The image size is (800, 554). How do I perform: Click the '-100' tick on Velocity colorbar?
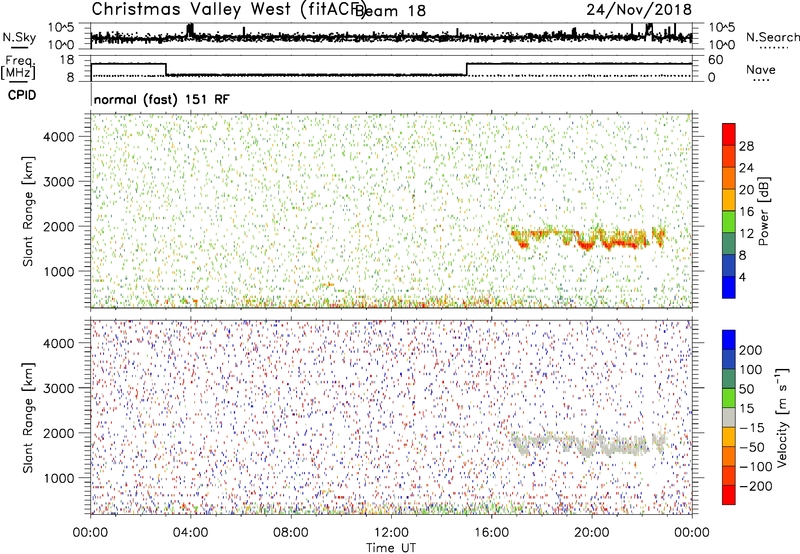pyautogui.click(x=756, y=467)
